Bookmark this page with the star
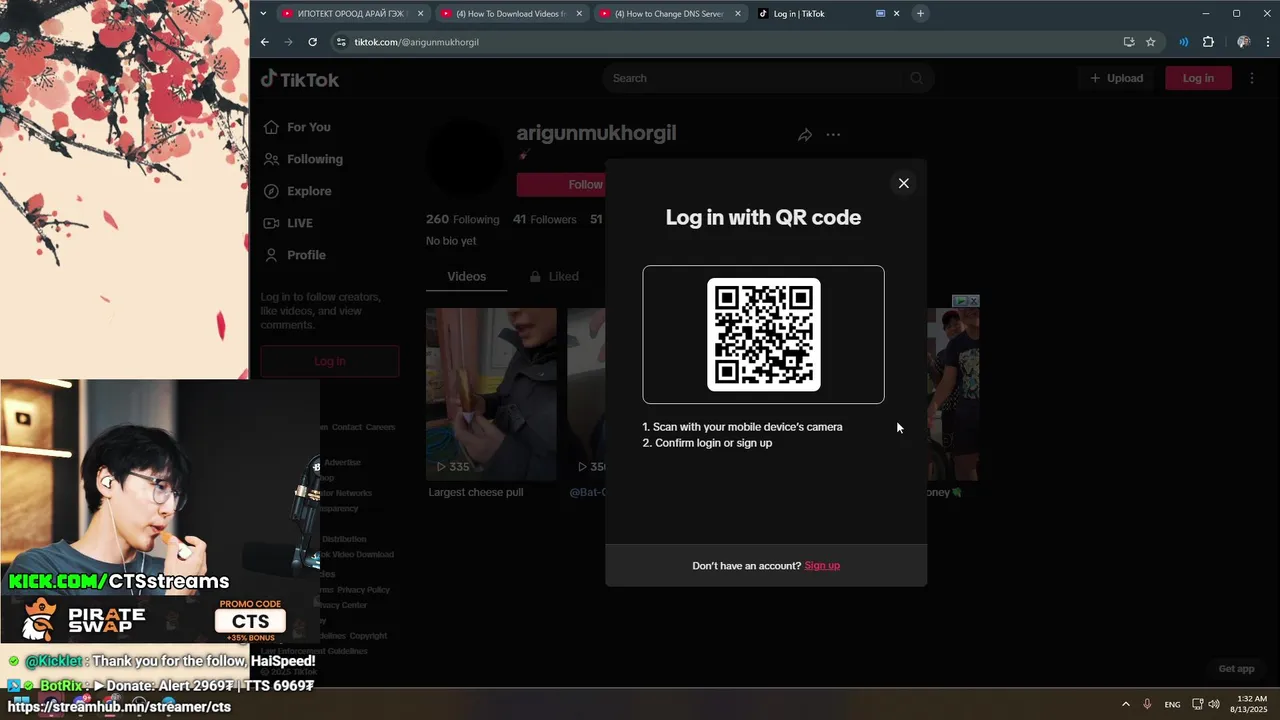The width and height of the screenshot is (1280, 720). 1151,42
